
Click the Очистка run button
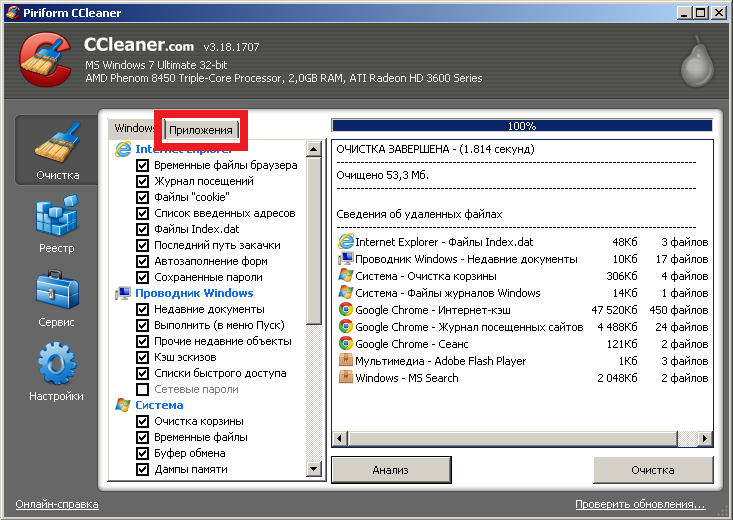653,470
